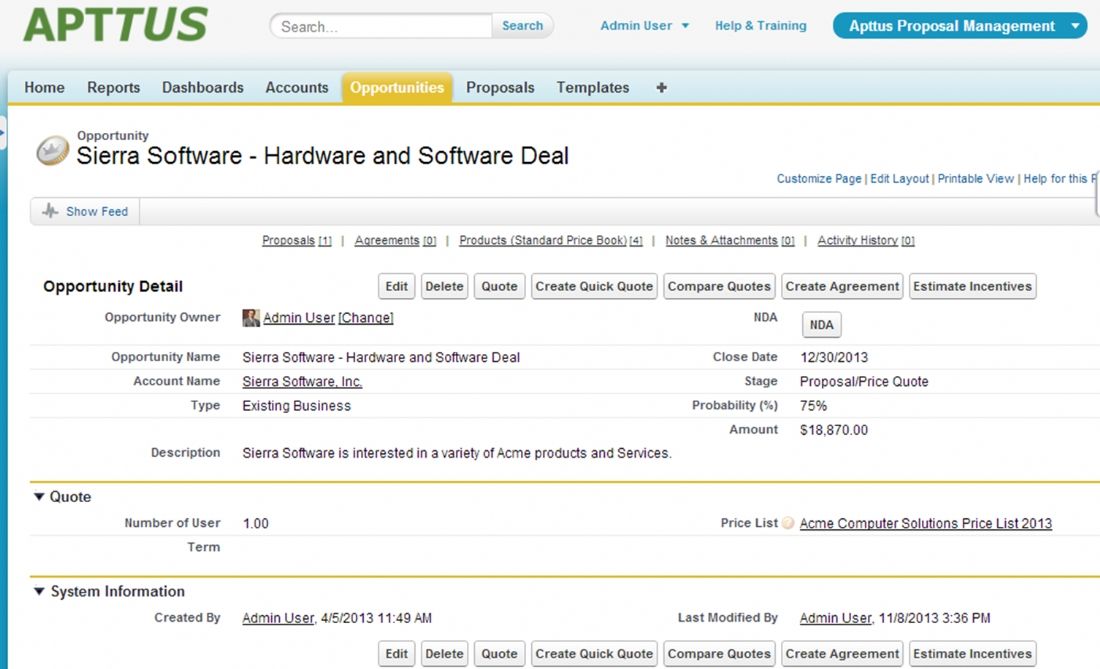Click the top Edit button

[x=396, y=286]
